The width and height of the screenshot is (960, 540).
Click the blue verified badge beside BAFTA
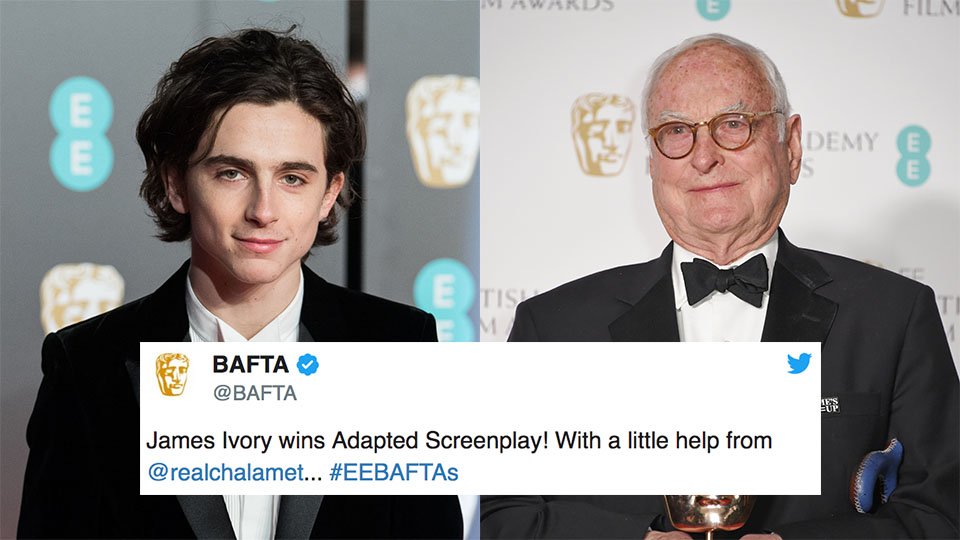pos(307,365)
